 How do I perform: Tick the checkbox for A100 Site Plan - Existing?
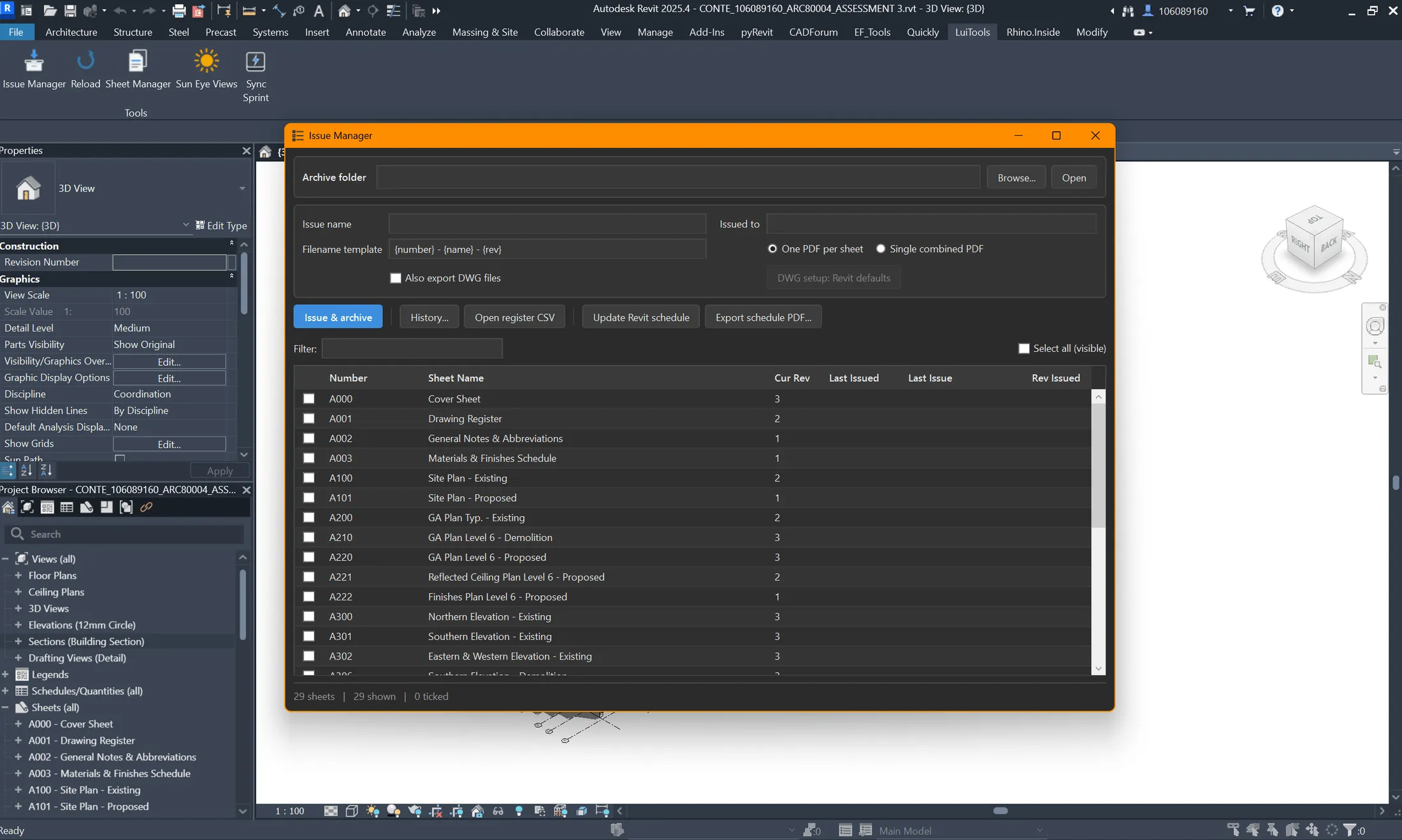tap(309, 478)
